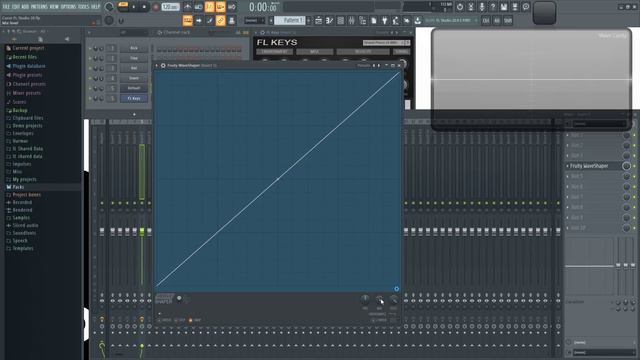
Task: Open the OPTIONS menu
Action: 68,7
